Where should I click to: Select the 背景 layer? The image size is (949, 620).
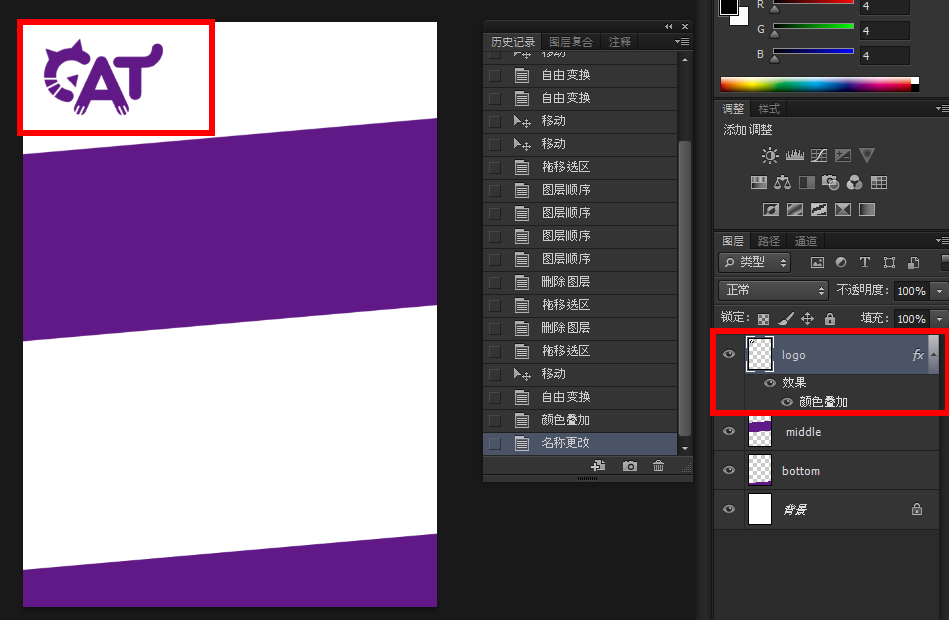coord(827,509)
